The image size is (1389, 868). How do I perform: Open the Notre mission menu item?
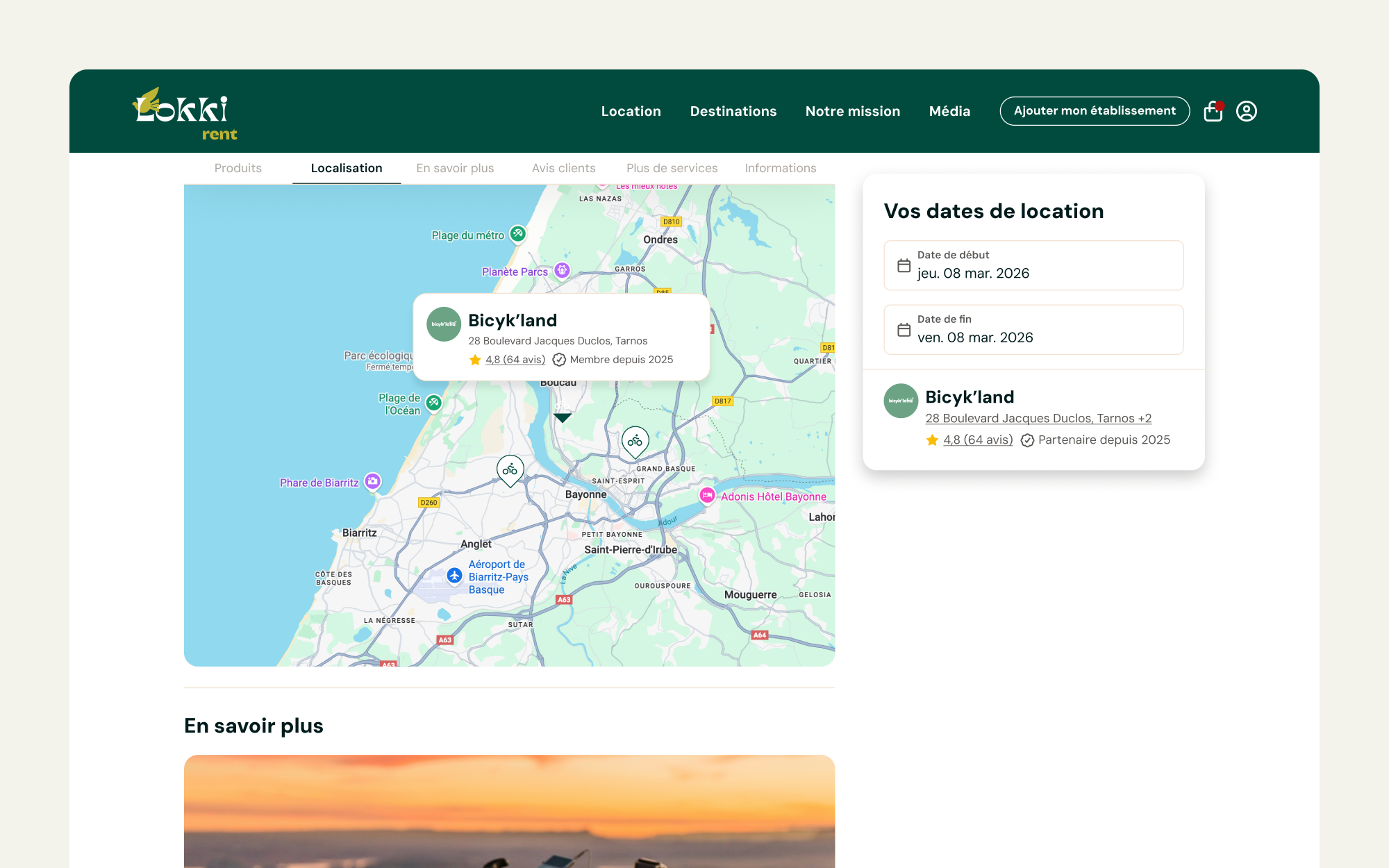coord(853,111)
